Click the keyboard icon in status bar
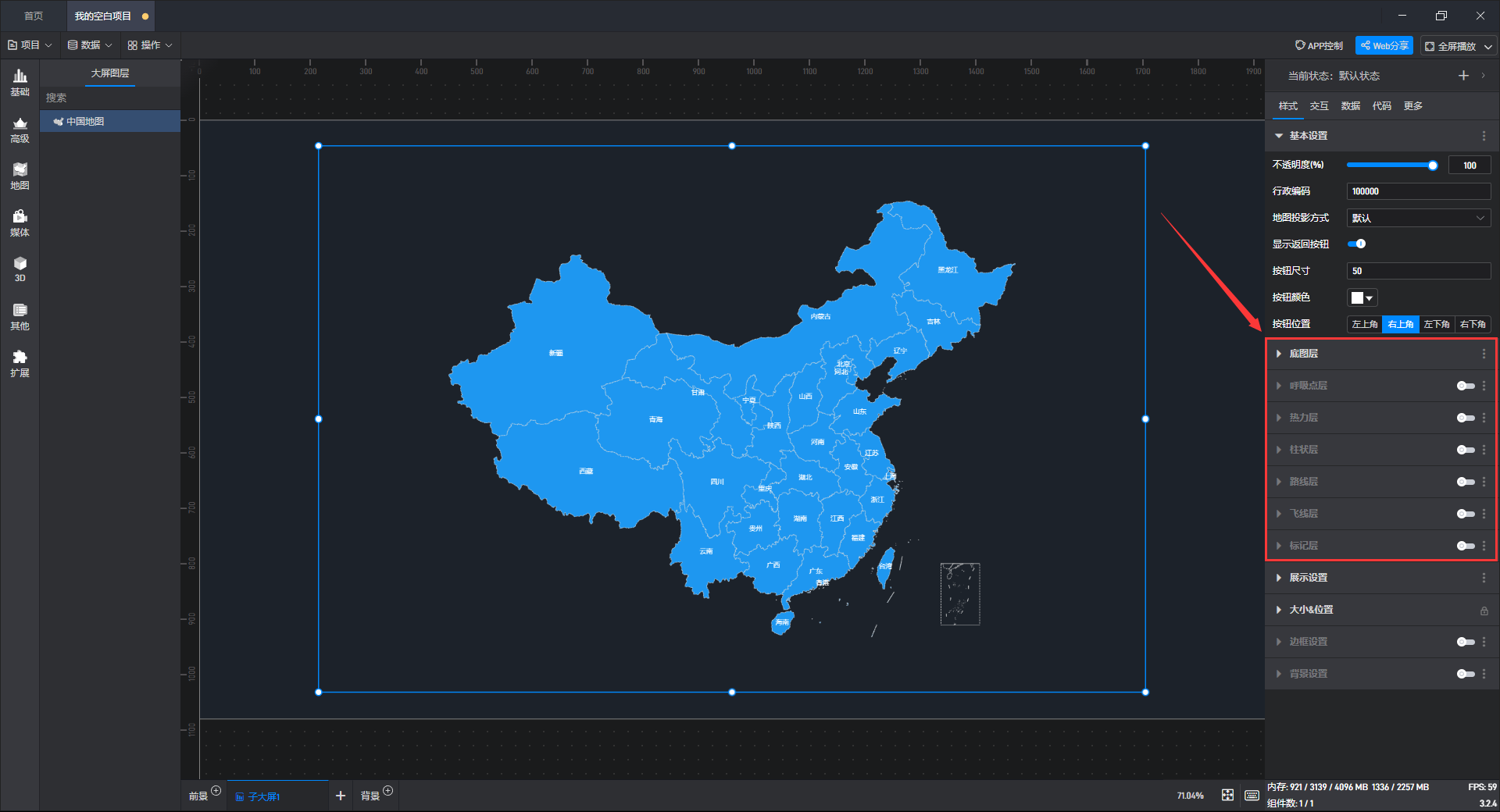Image resolution: width=1500 pixels, height=812 pixels. (x=1252, y=795)
